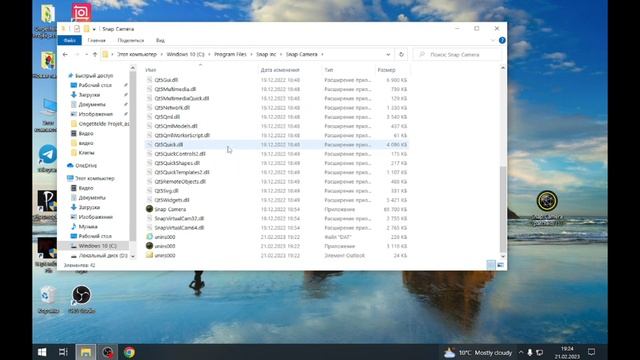Screen dimensions: 640x360
Task: Click the file list vertical scrollbar
Action: [x=502, y=210]
